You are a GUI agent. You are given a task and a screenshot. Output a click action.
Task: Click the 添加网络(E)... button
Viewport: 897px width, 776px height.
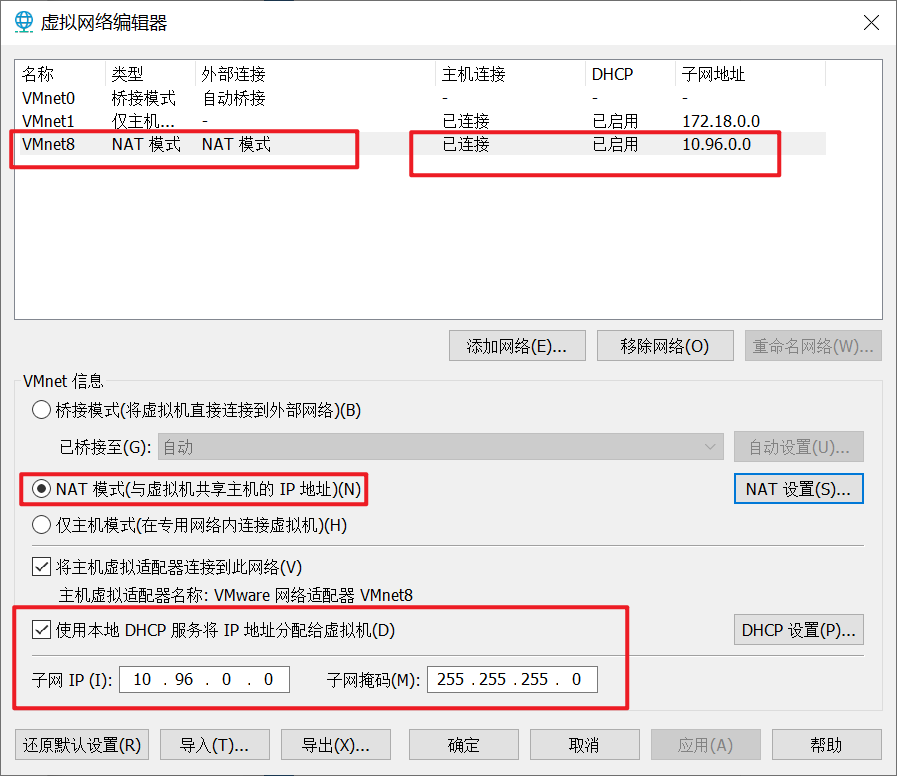[517, 346]
